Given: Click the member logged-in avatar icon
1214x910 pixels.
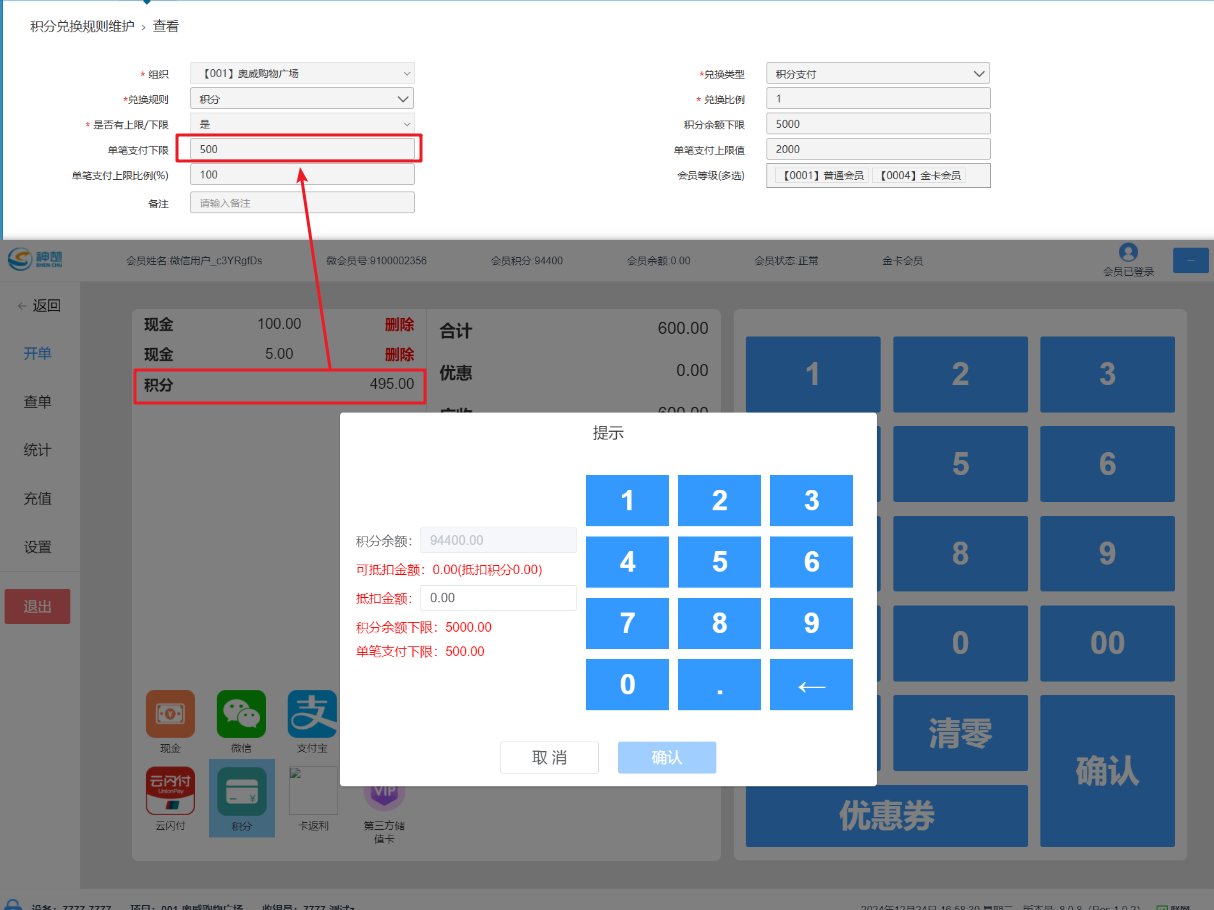Looking at the screenshot, I should (1128, 252).
